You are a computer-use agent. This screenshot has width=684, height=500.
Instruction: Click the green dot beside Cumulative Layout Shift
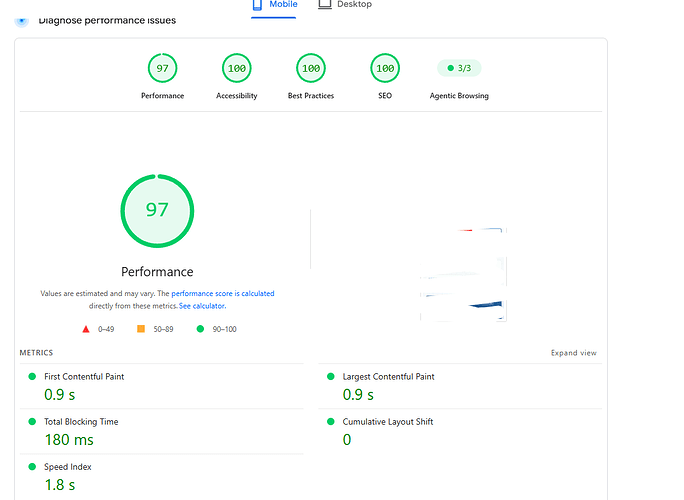[x=330, y=421]
